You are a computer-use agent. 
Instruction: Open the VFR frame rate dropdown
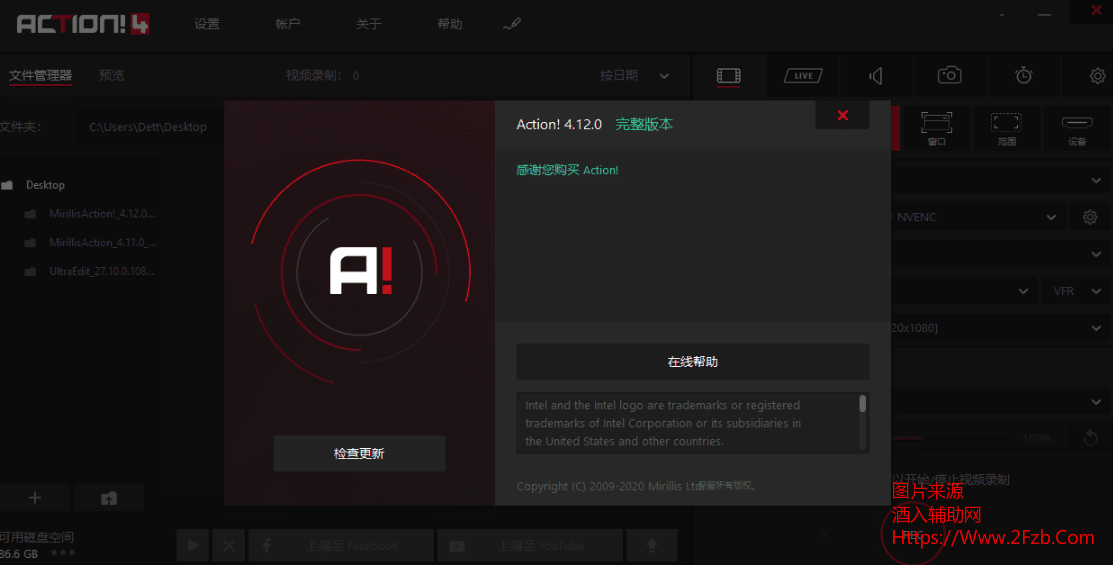point(1076,291)
